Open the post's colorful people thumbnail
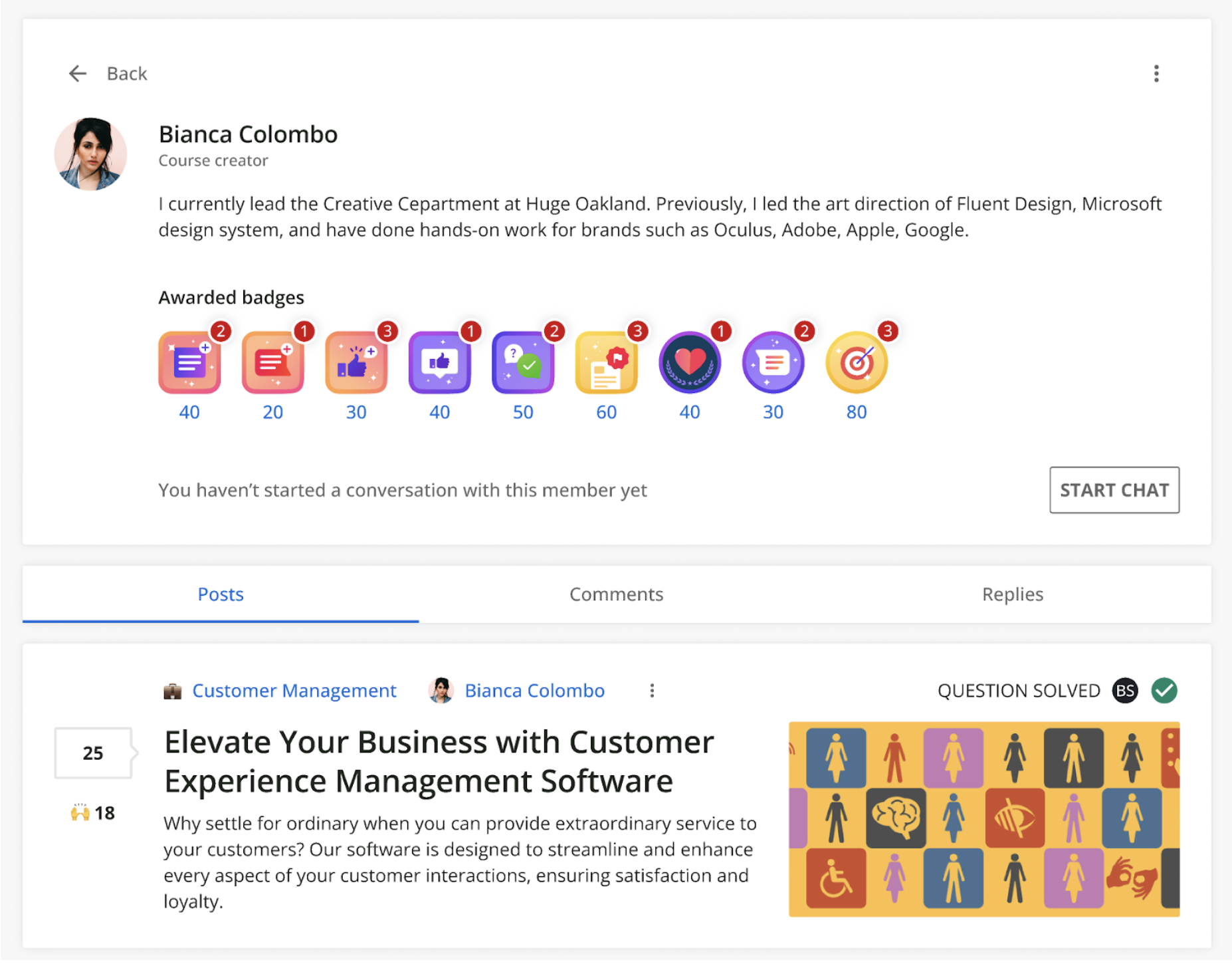The height and width of the screenshot is (968, 1232). pos(983,819)
